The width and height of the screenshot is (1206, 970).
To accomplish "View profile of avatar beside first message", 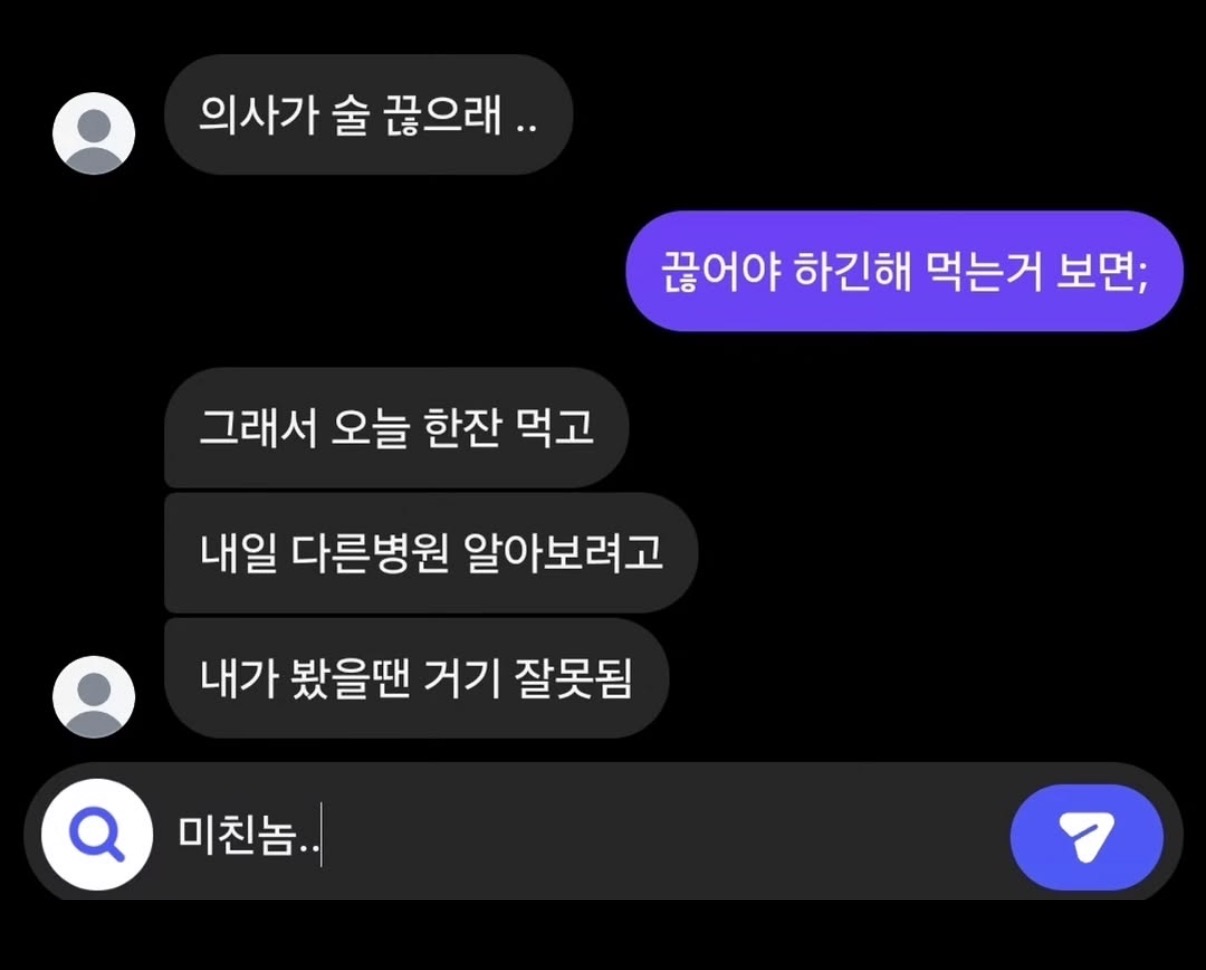I will tap(94, 133).
